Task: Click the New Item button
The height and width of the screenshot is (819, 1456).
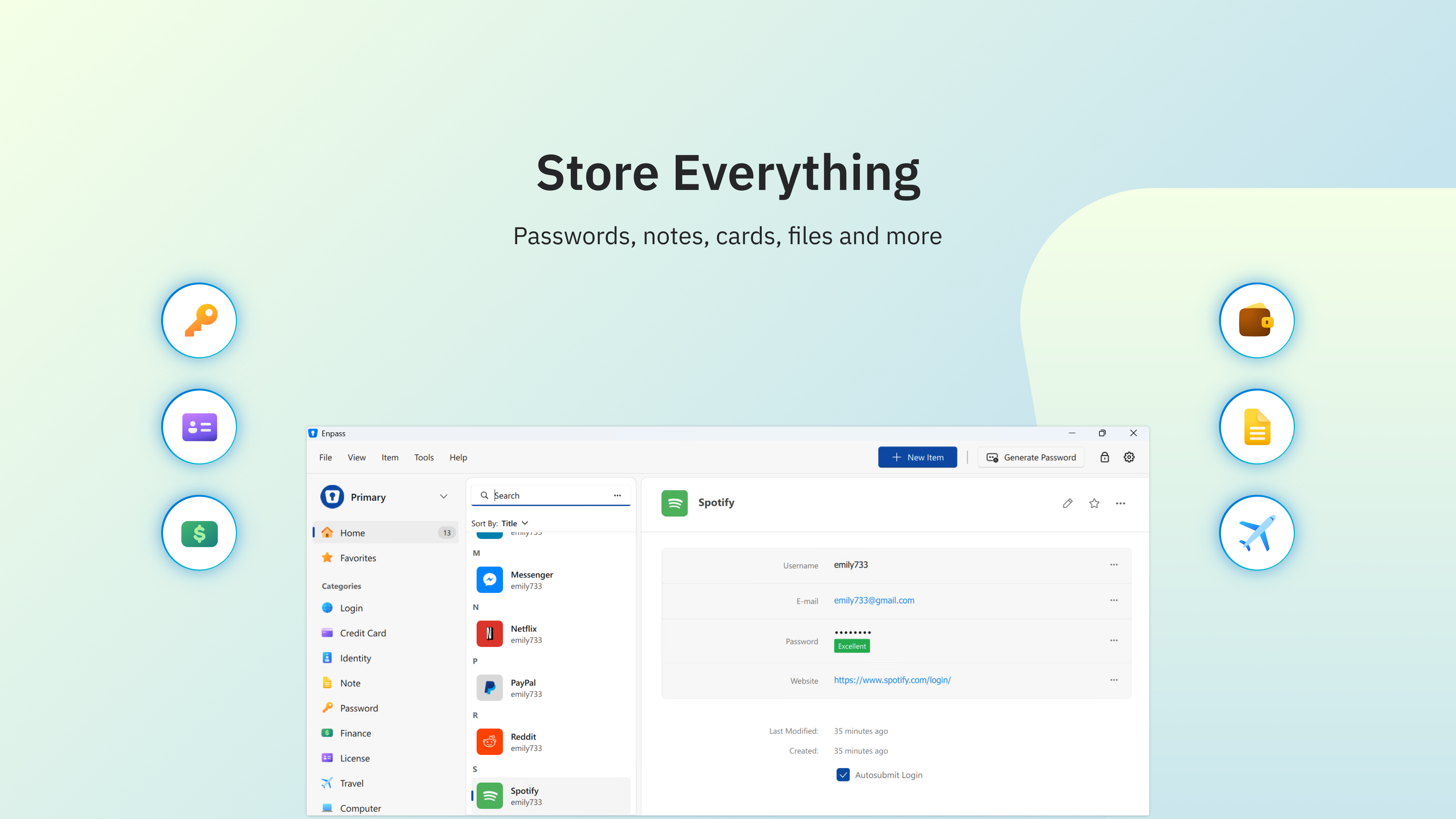Action: click(917, 457)
